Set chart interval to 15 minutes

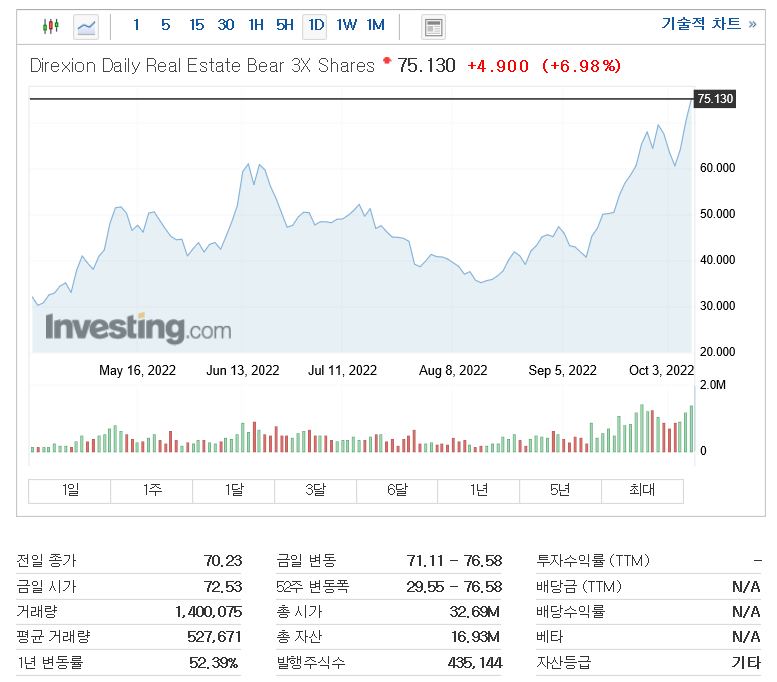(x=196, y=25)
